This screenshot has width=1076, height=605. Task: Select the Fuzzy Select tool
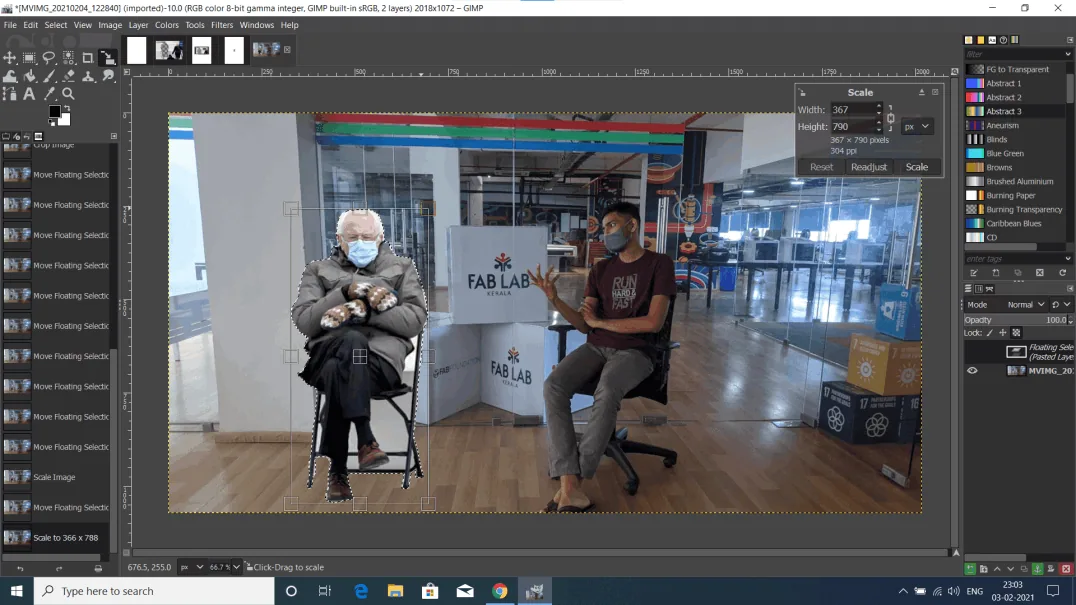point(69,58)
